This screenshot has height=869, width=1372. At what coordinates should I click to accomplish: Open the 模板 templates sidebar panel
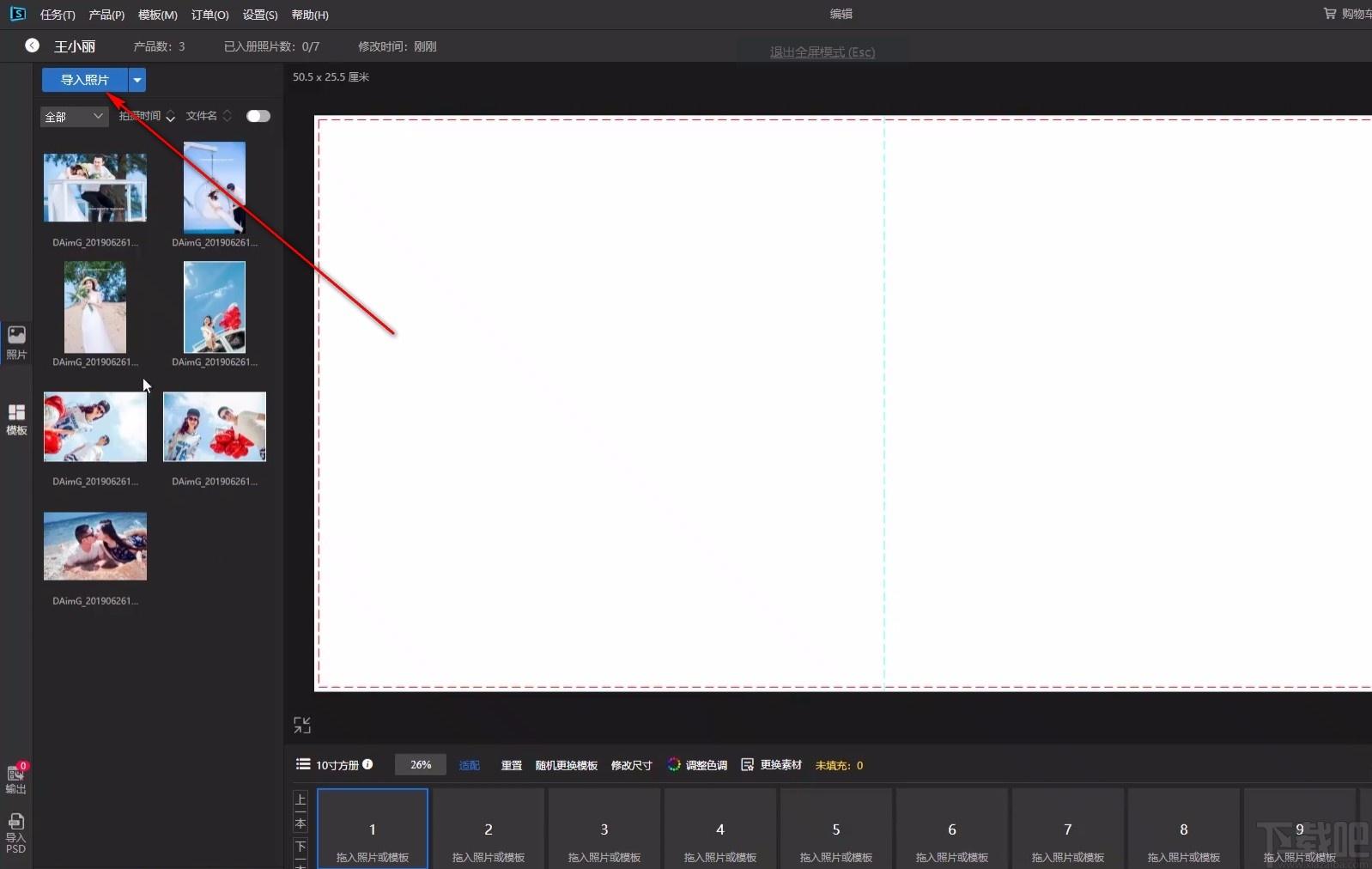pos(16,419)
